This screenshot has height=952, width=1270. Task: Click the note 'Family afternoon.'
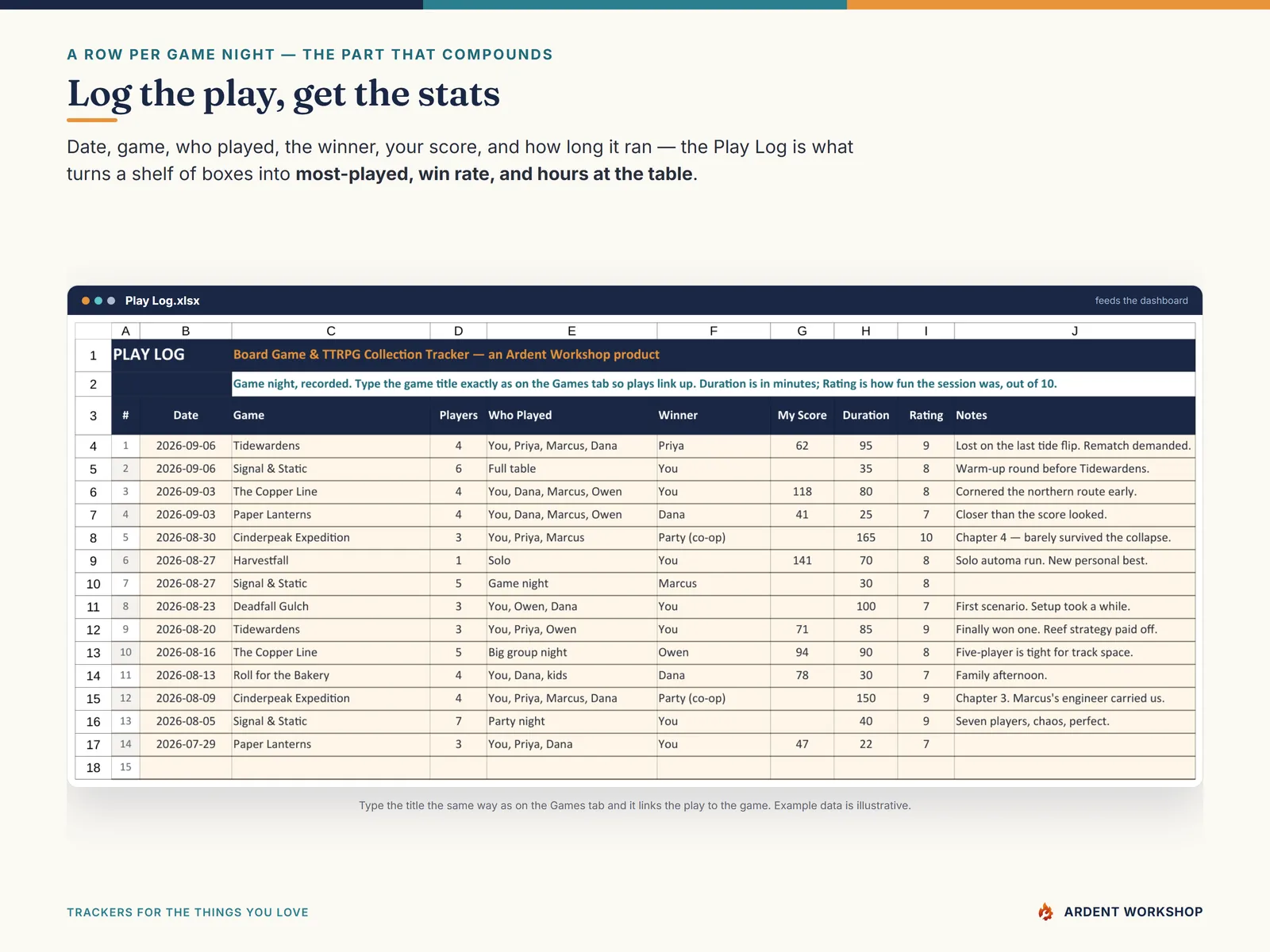tap(1075, 675)
